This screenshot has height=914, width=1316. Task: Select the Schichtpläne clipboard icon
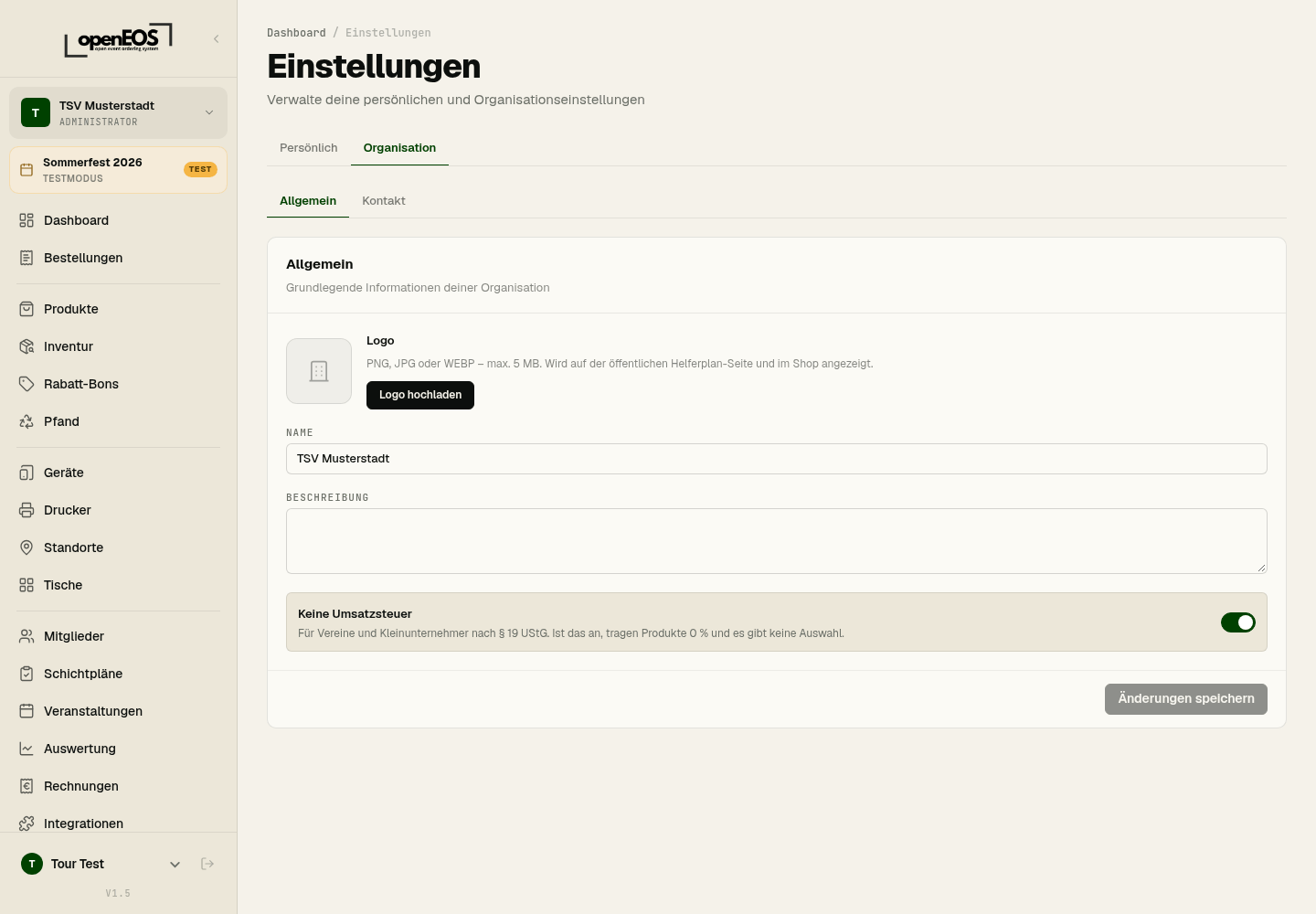(x=27, y=674)
